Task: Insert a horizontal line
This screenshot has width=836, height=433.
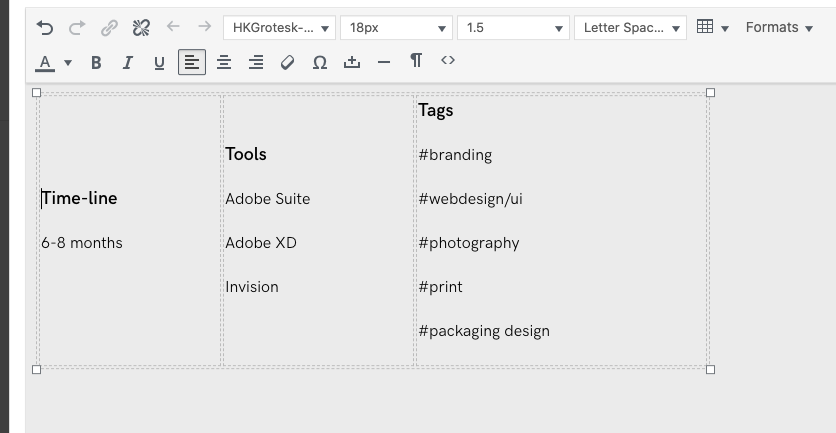Action: tap(384, 62)
